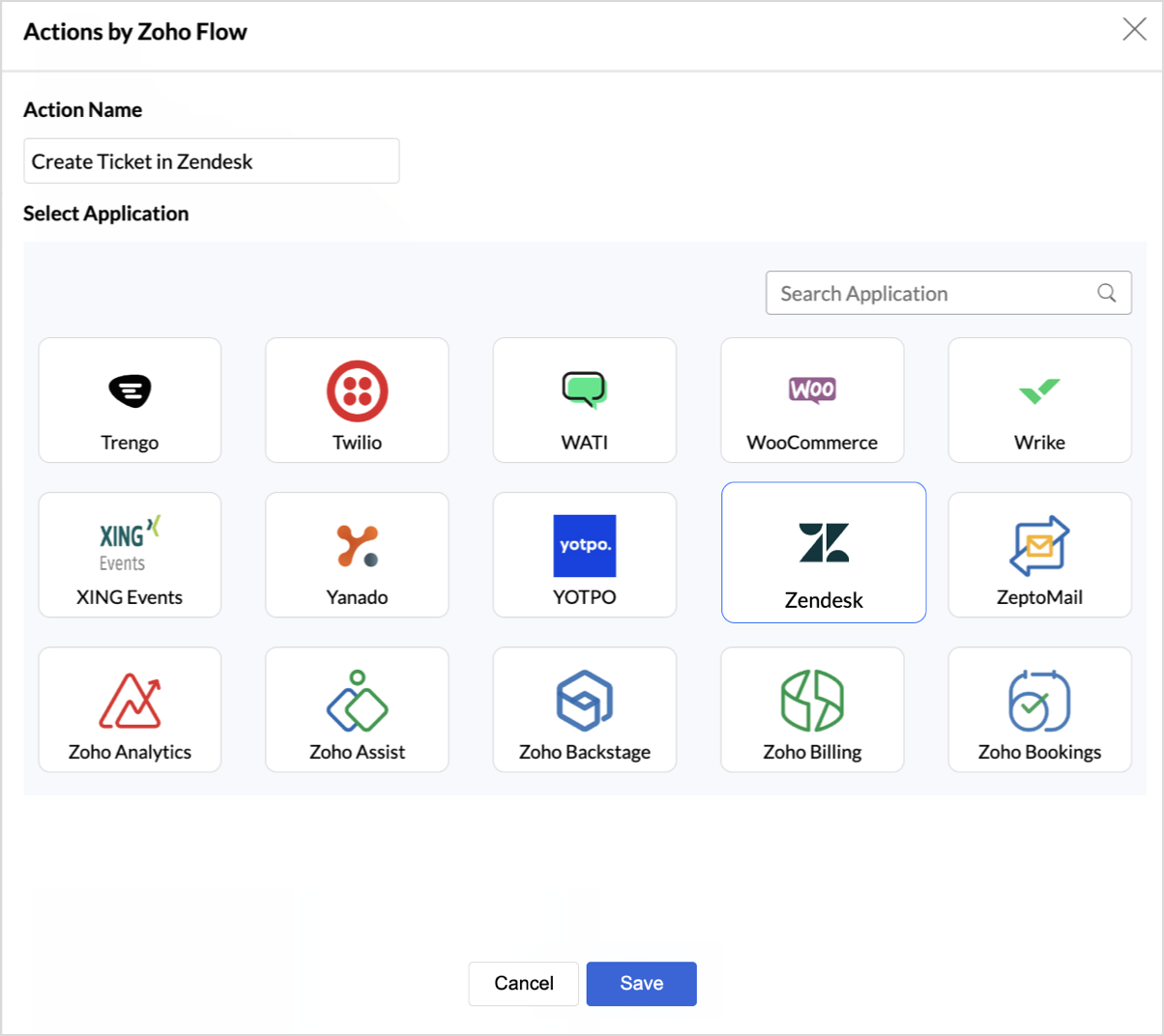Select the WooCommerce logo
Screen dimensions: 1164x1036
pyautogui.click(x=812, y=389)
